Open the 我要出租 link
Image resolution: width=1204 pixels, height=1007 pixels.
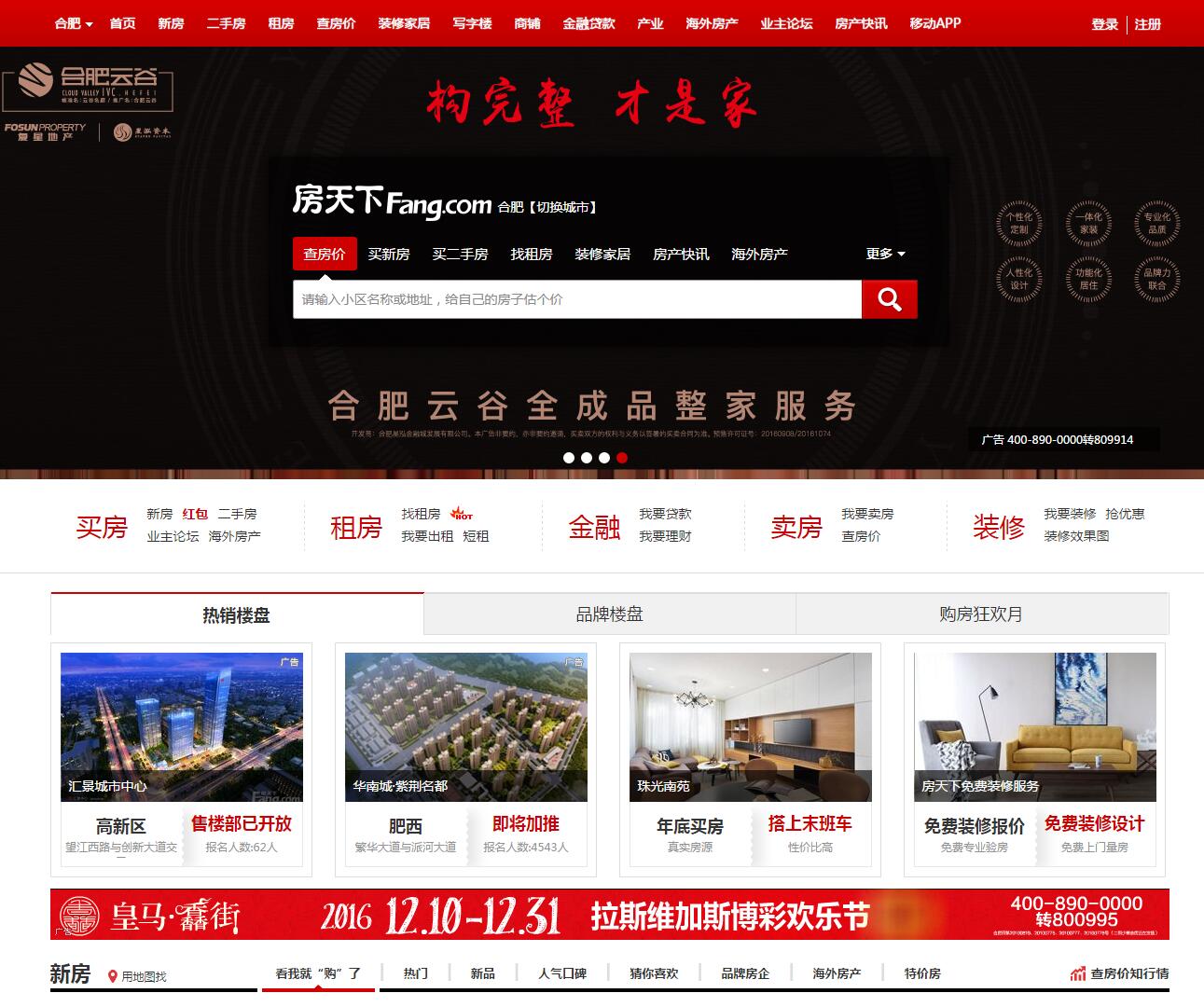tap(427, 536)
